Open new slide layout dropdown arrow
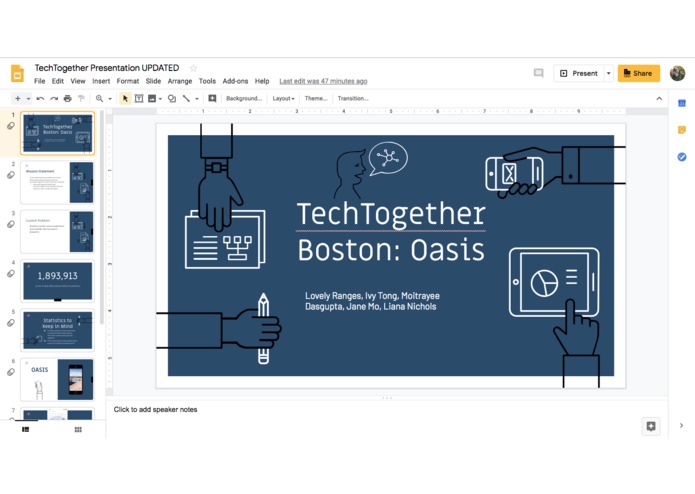This screenshot has width=695, height=494. (28, 98)
